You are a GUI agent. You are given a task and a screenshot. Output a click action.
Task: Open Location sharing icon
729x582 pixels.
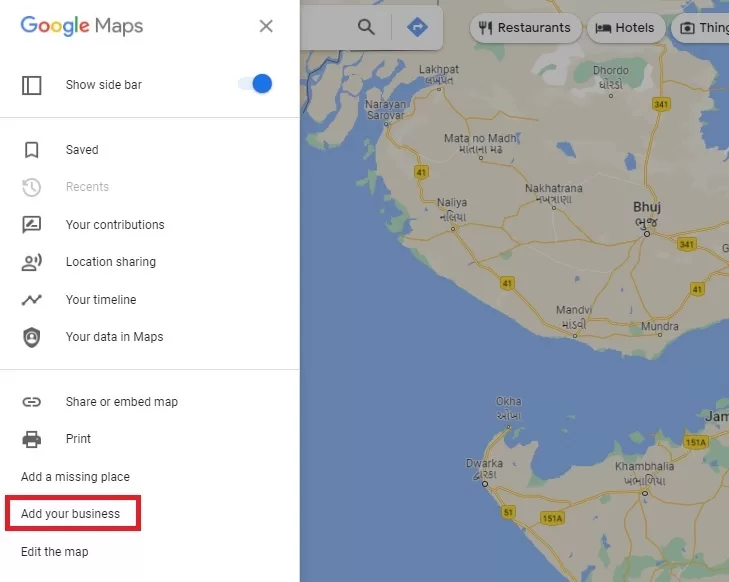click(x=32, y=262)
